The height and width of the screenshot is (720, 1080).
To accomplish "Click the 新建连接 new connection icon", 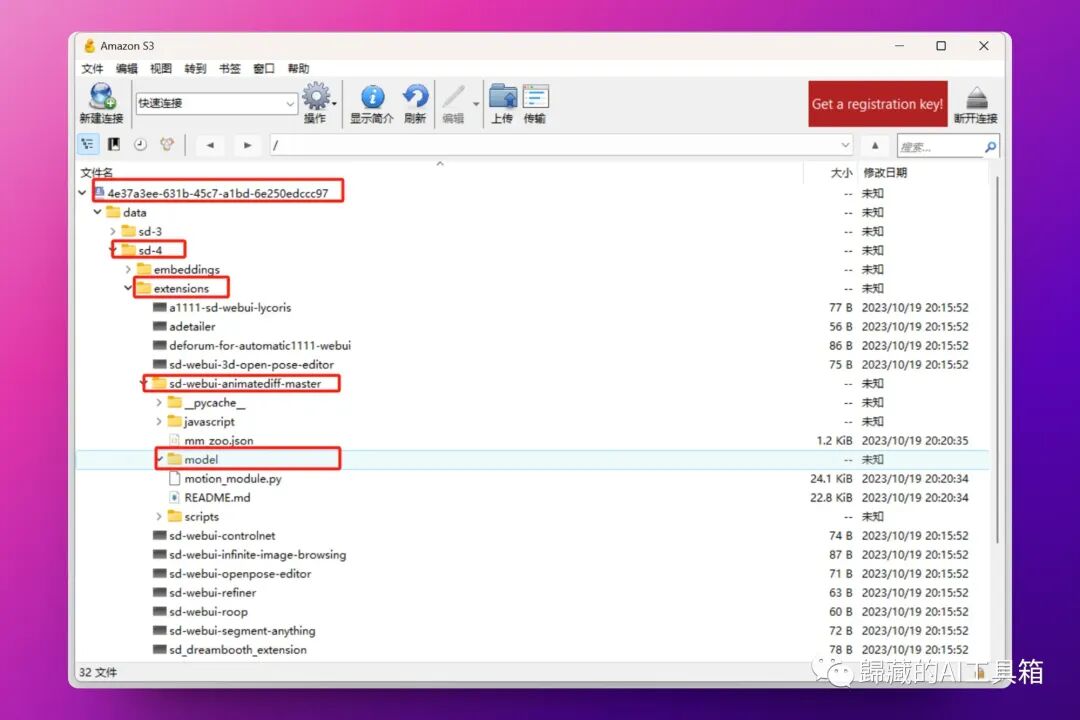I will (x=101, y=103).
